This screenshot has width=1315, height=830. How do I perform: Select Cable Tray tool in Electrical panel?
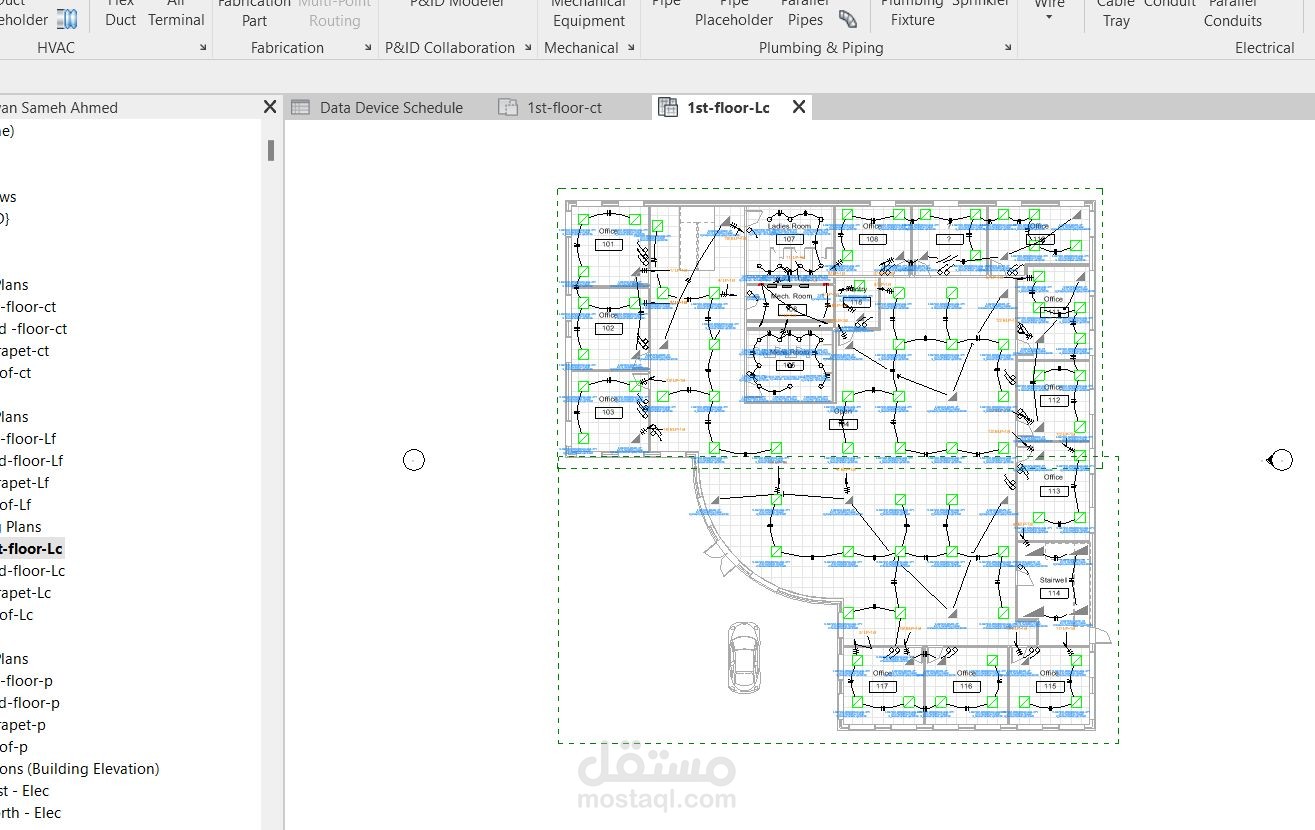(x=1116, y=12)
